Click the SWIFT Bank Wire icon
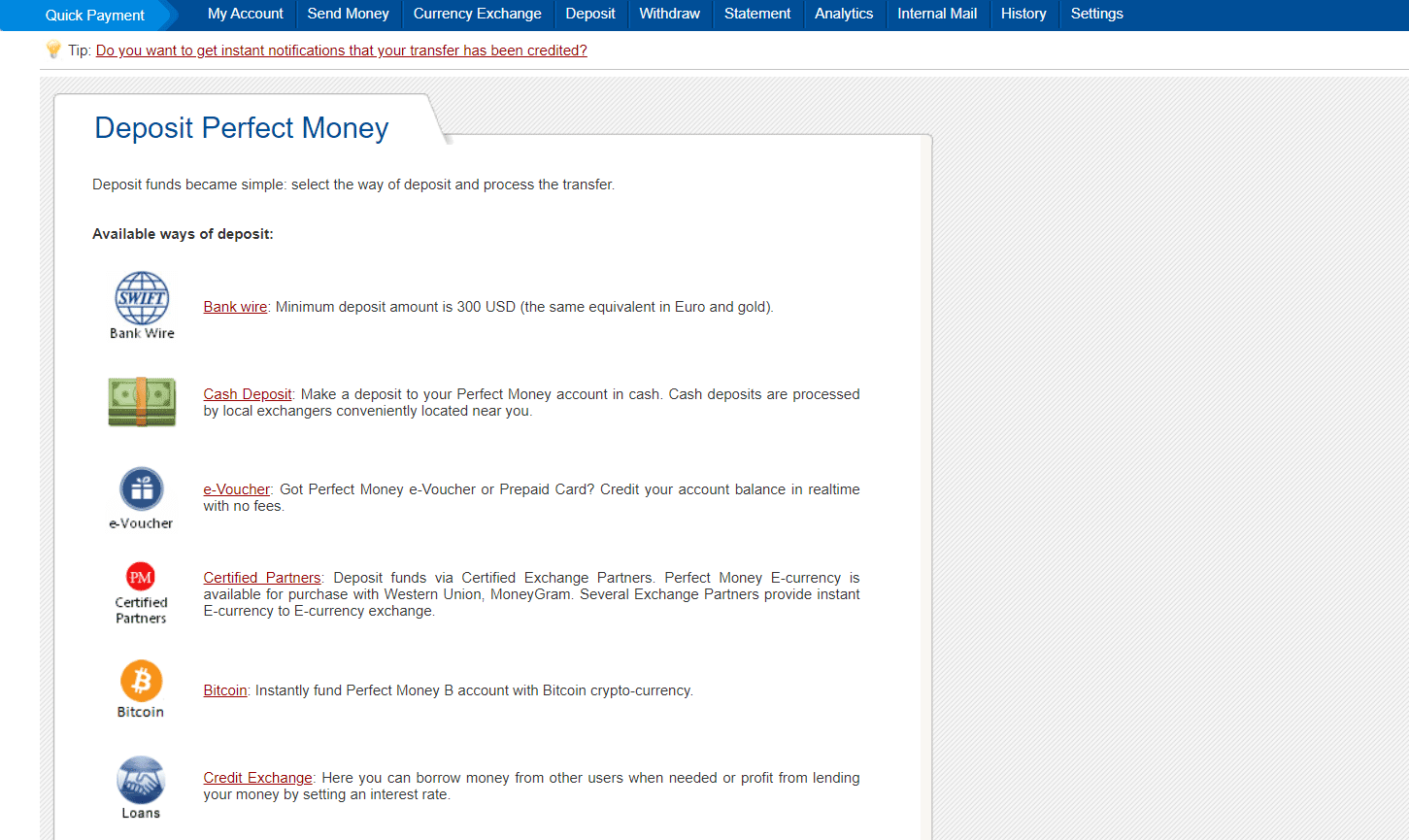This screenshot has width=1409, height=840. 142,298
